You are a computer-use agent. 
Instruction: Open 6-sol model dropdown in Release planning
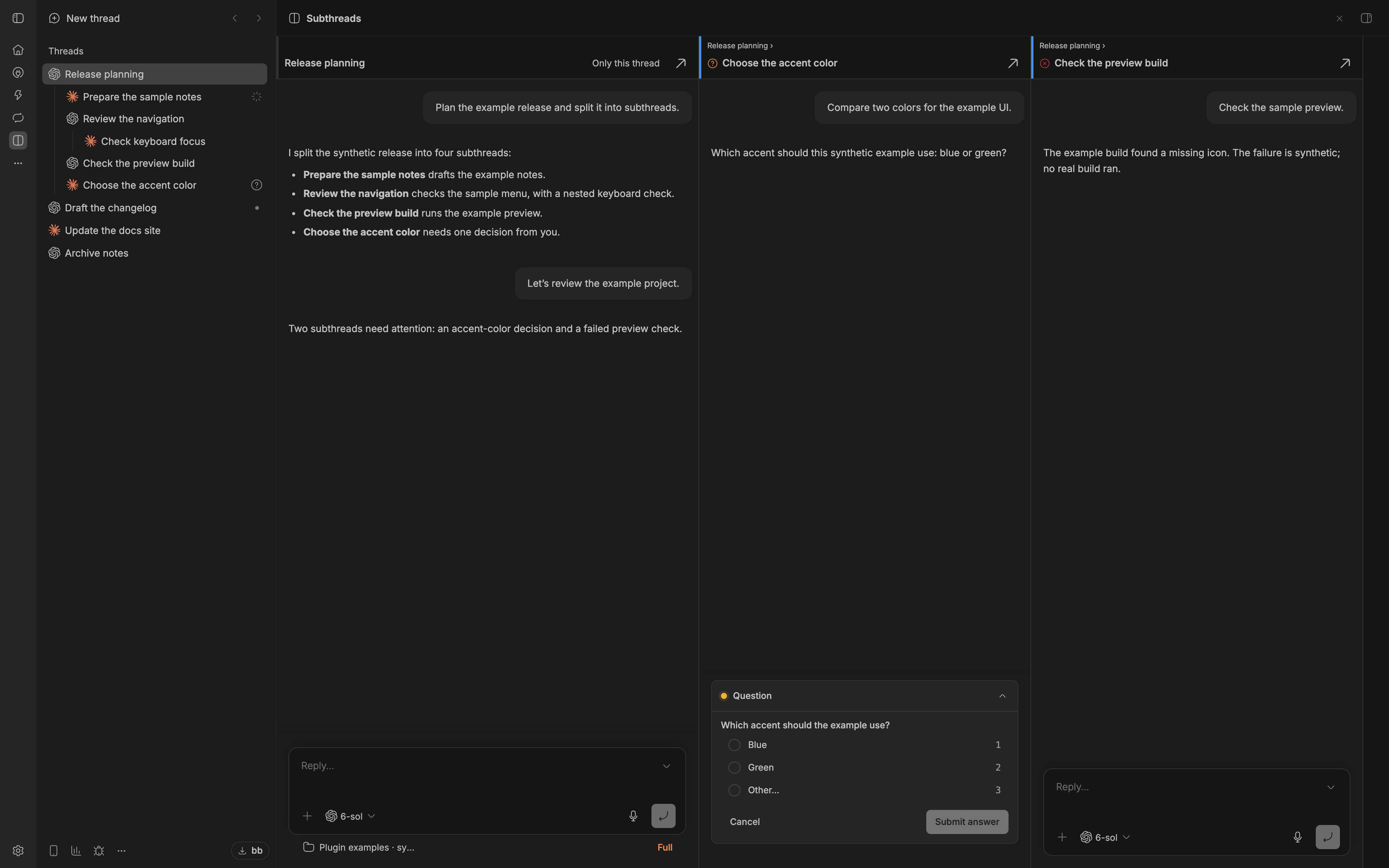tap(350, 816)
